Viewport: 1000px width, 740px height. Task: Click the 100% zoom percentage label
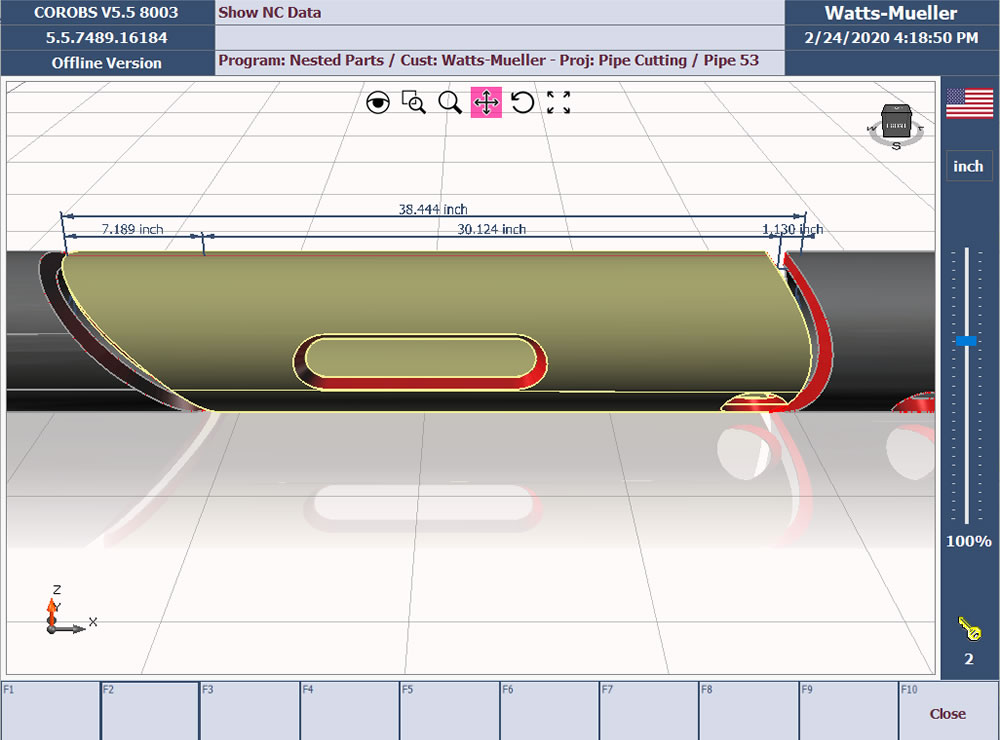click(968, 541)
